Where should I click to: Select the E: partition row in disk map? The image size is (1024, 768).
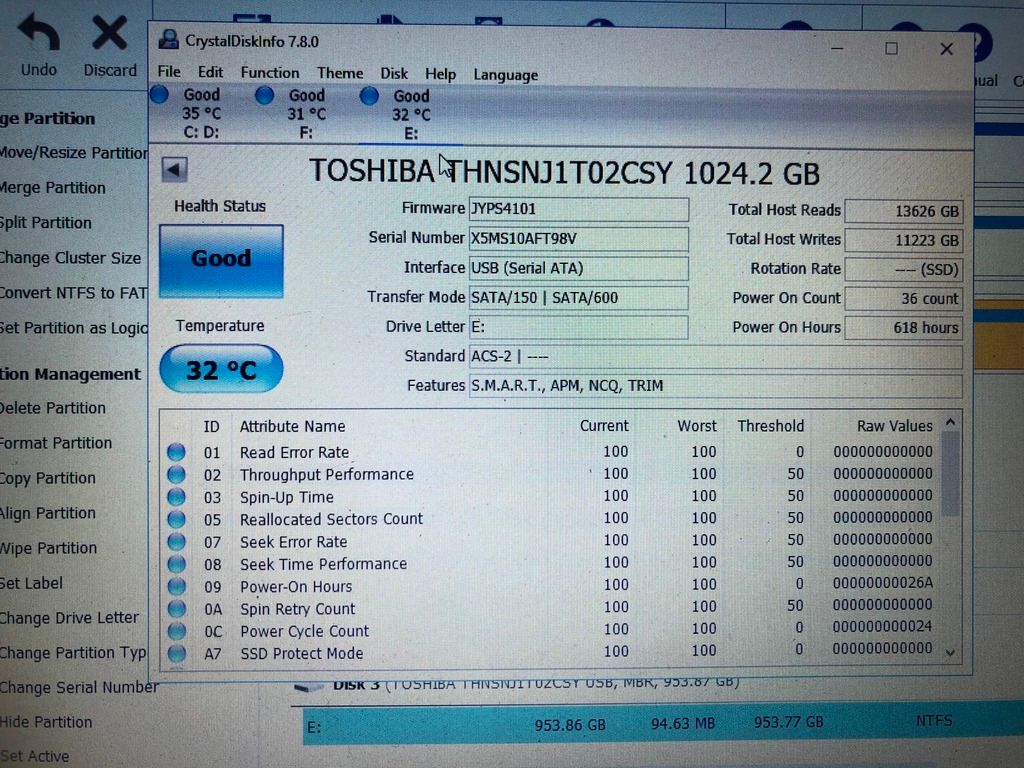663,724
